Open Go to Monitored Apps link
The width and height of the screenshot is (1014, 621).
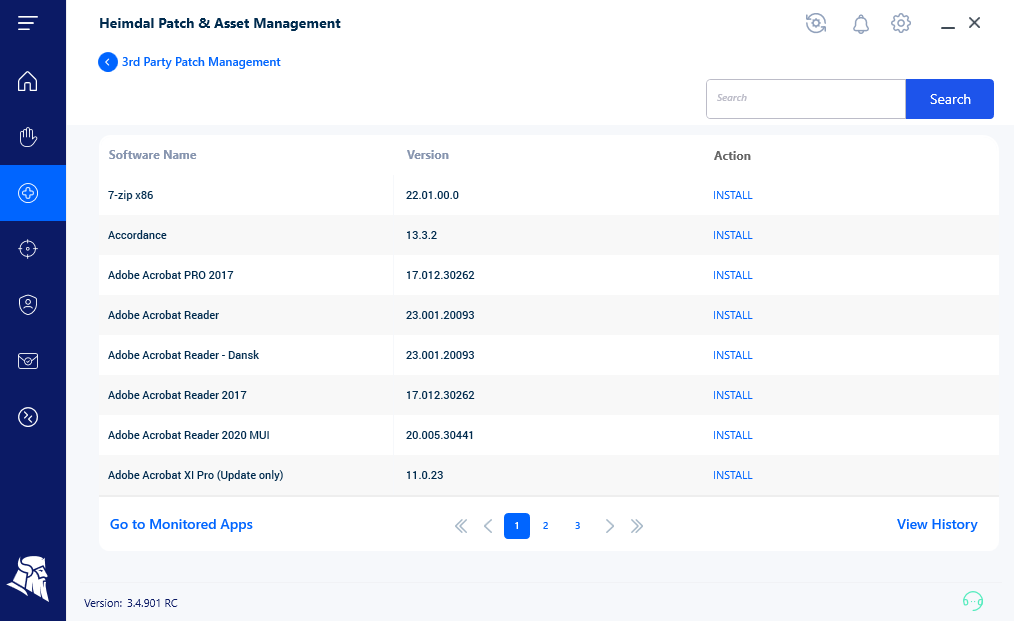[x=181, y=525]
